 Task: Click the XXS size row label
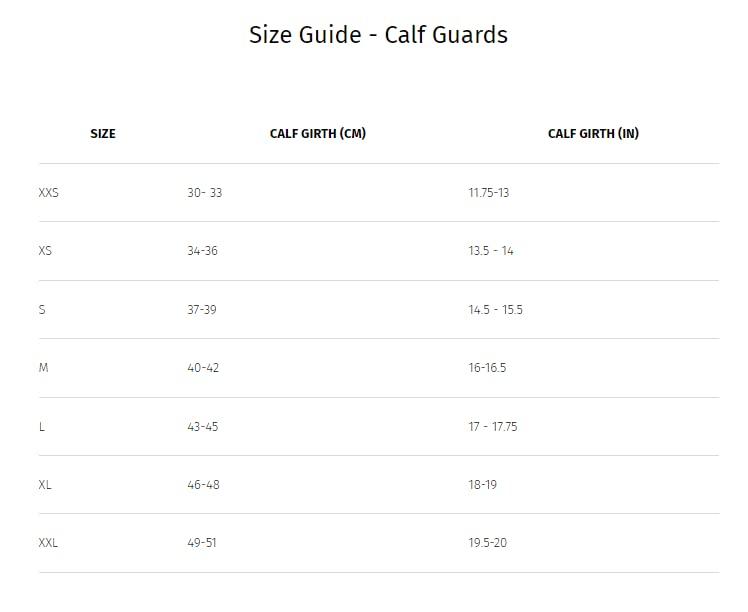pos(48,192)
